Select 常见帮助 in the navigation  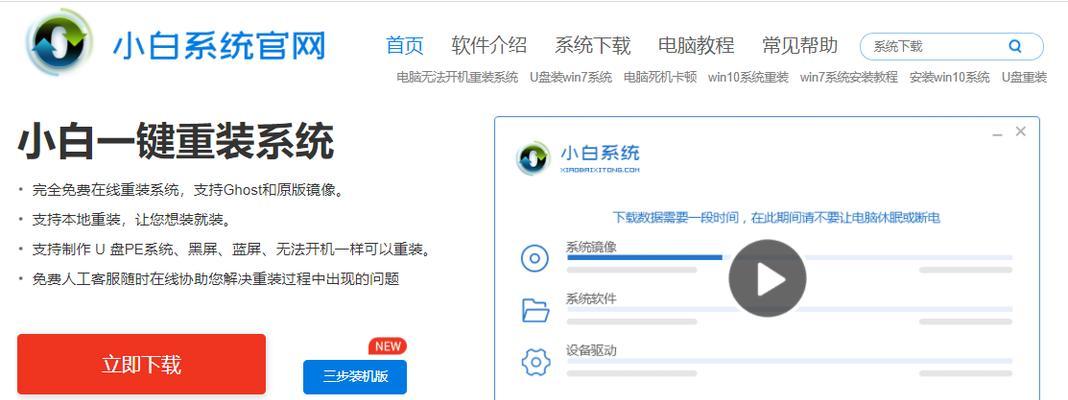800,46
